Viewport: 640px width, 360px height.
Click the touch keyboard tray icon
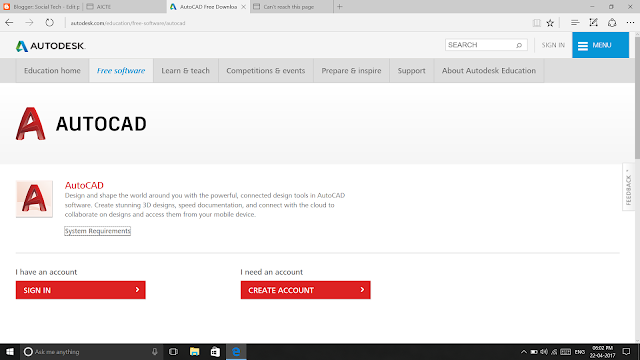click(565, 351)
